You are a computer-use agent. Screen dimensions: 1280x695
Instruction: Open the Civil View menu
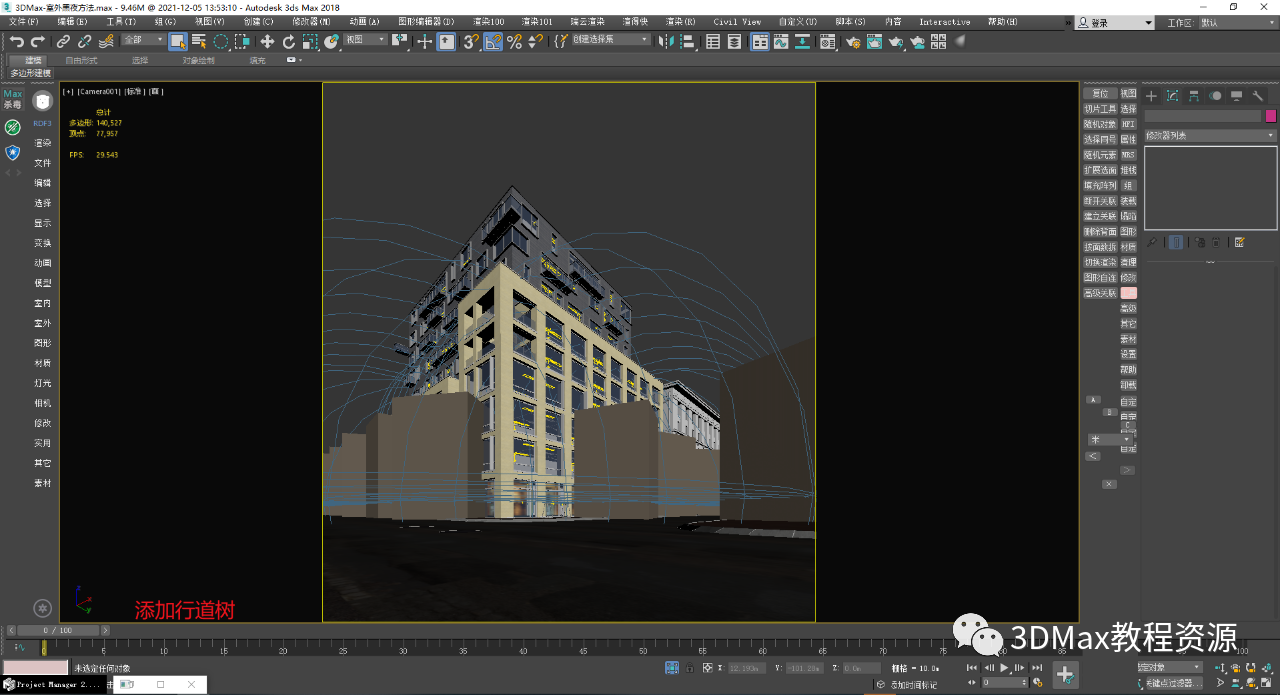tap(737, 21)
